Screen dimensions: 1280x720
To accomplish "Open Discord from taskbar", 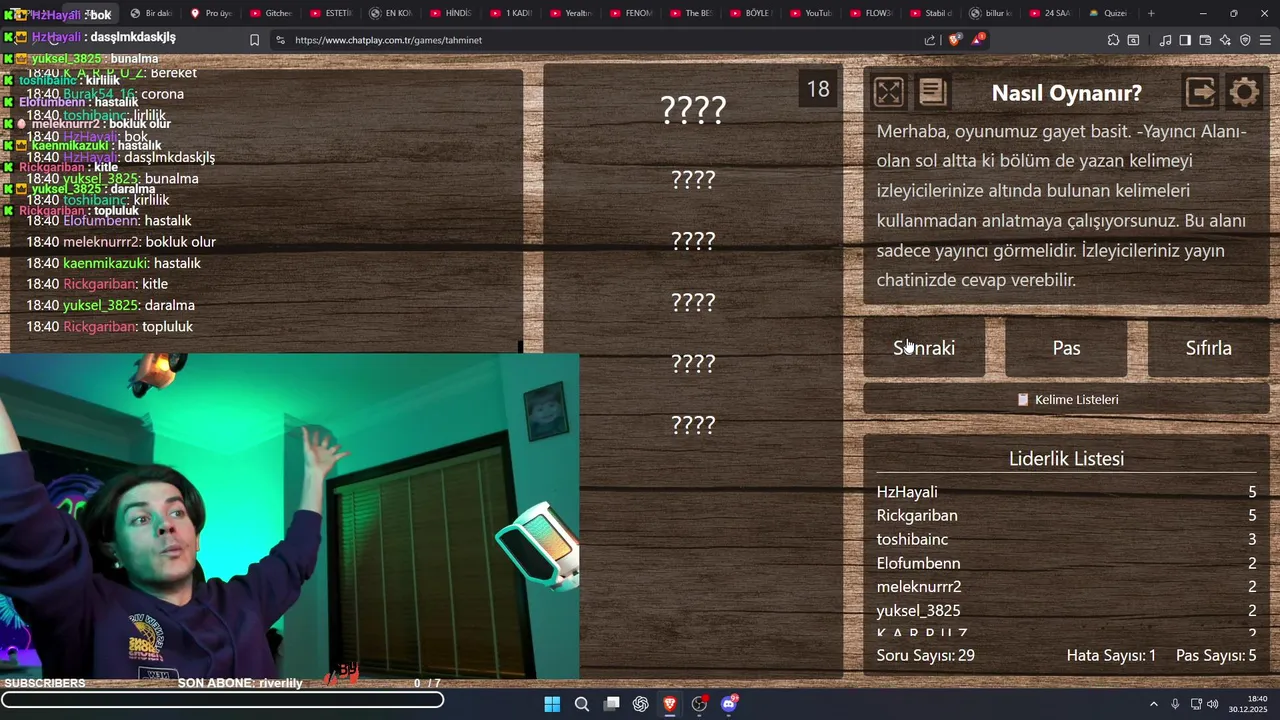I will click(x=729, y=704).
